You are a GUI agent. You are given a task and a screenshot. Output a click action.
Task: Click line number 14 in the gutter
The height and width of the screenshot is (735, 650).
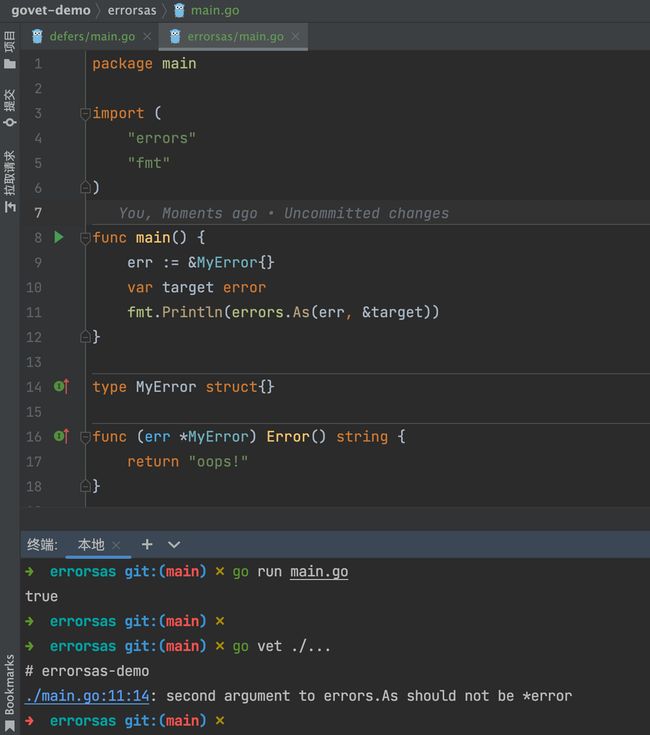34,387
